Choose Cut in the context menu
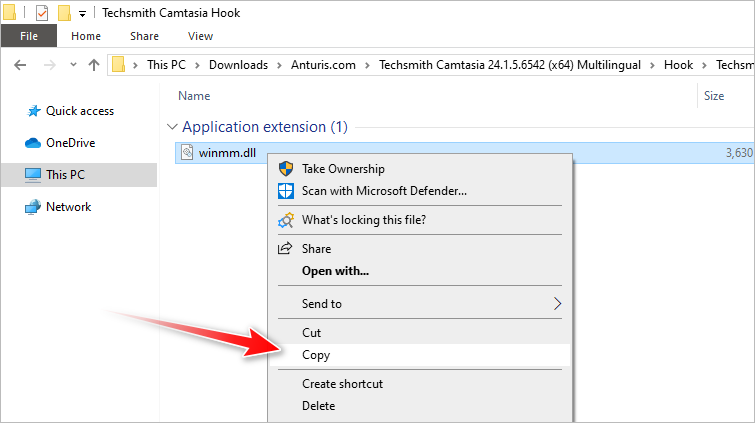755x423 pixels. point(311,332)
